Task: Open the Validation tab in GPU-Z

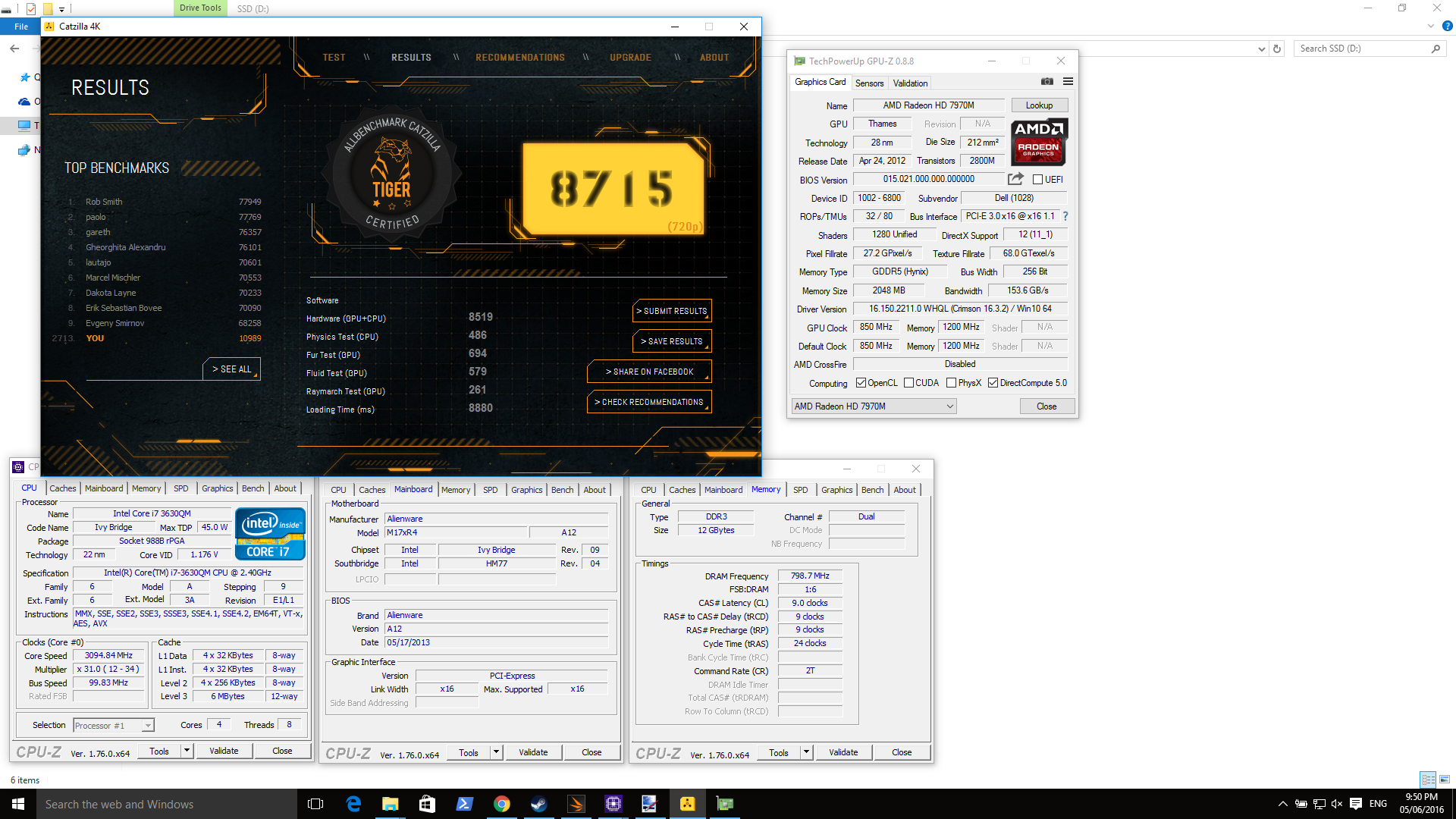Action: 910,83
